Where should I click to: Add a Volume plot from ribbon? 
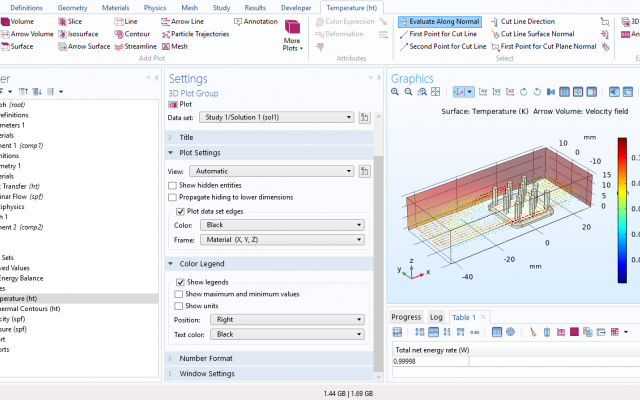click(x=17, y=22)
